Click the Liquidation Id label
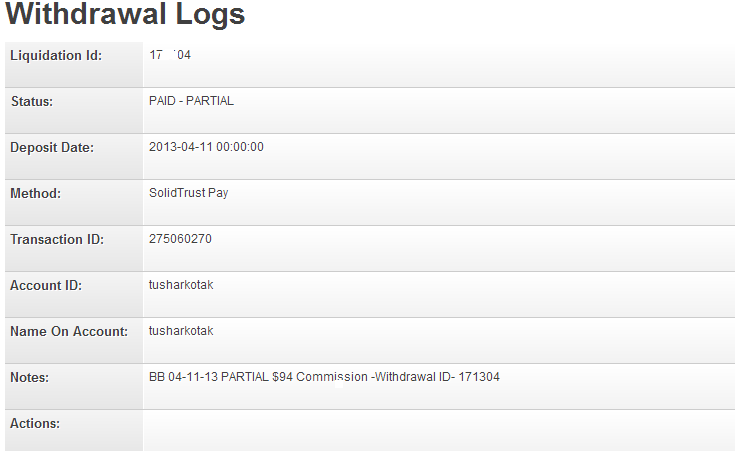The width and height of the screenshot is (752, 451). pyautogui.click(x=56, y=55)
